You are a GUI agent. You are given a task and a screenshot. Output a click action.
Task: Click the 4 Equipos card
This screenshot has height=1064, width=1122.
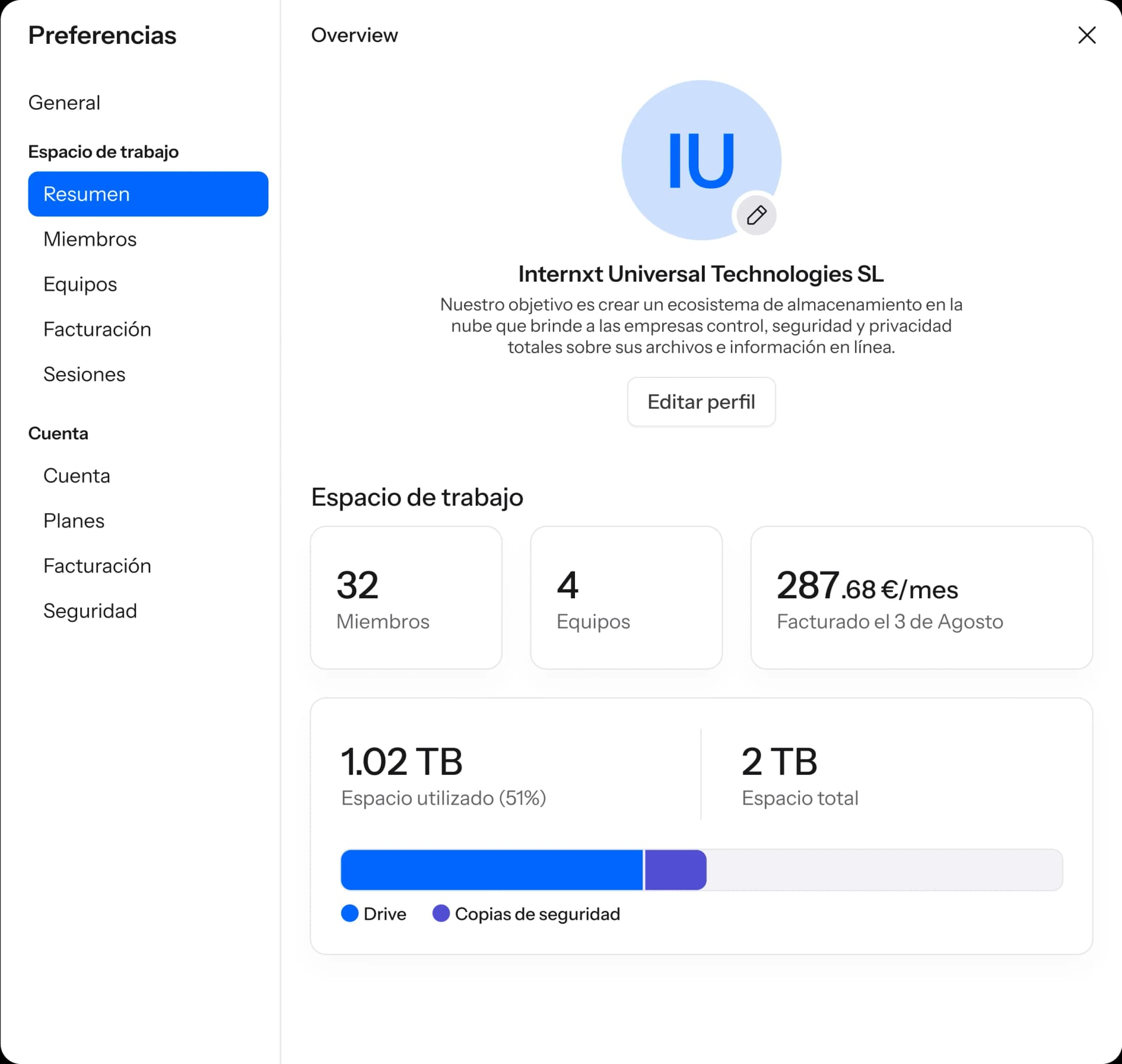(x=626, y=597)
